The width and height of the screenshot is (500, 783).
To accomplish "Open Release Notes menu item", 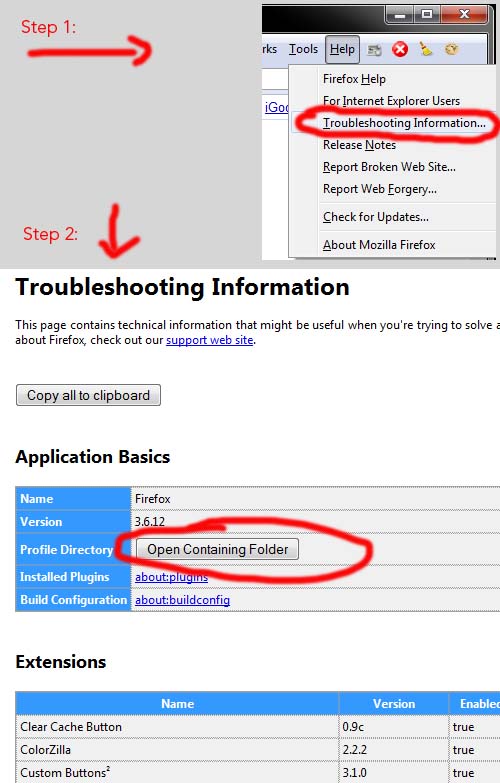I will pos(359,145).
